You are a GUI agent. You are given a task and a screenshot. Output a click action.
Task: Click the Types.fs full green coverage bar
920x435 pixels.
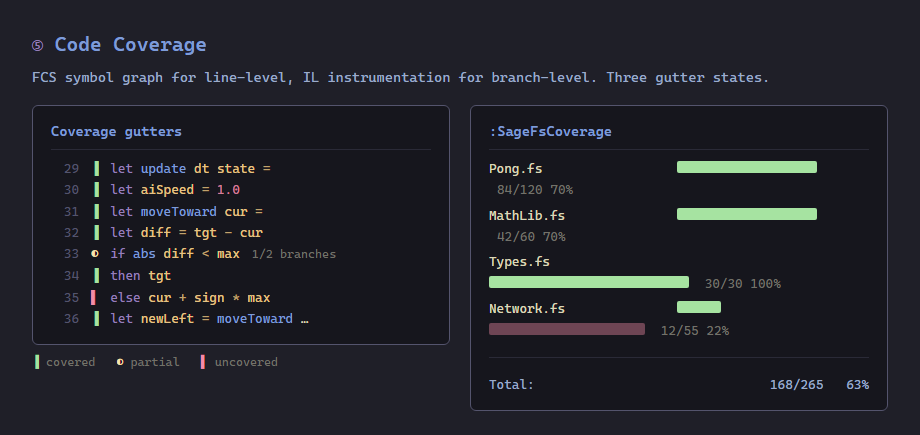click(x=589, y=282)
